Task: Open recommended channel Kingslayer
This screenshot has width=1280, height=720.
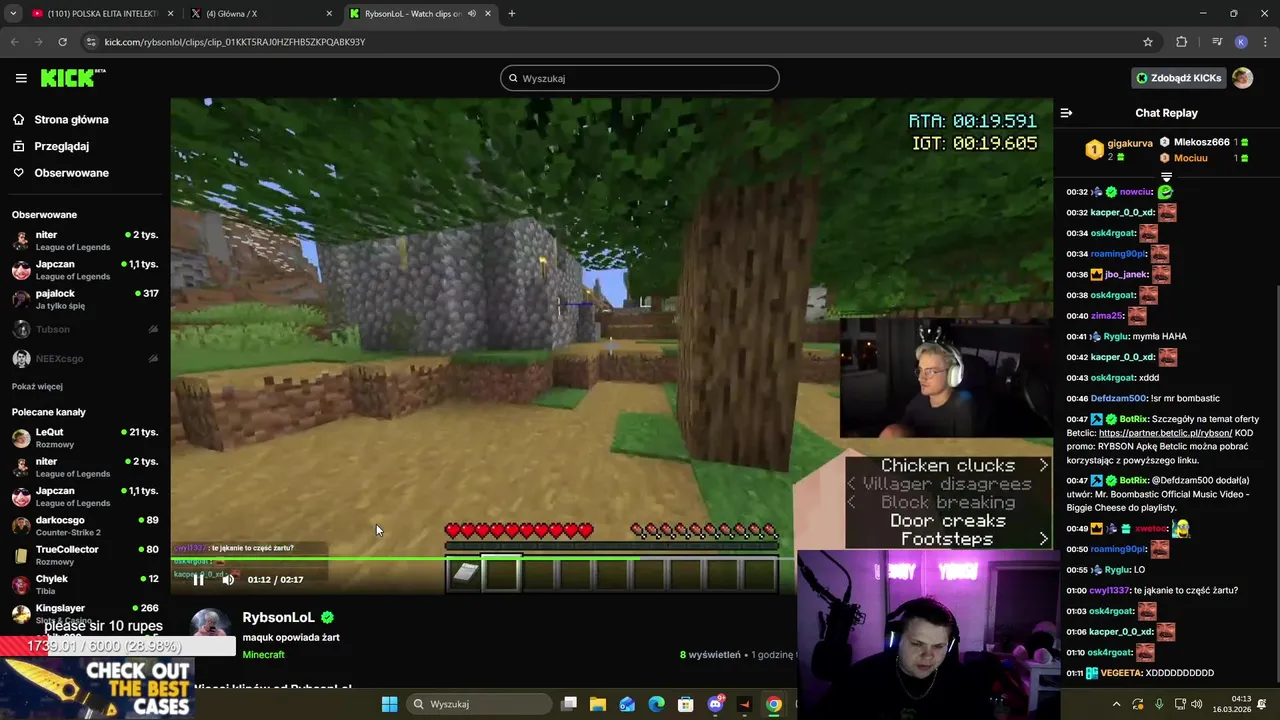Action: (85, 613)
